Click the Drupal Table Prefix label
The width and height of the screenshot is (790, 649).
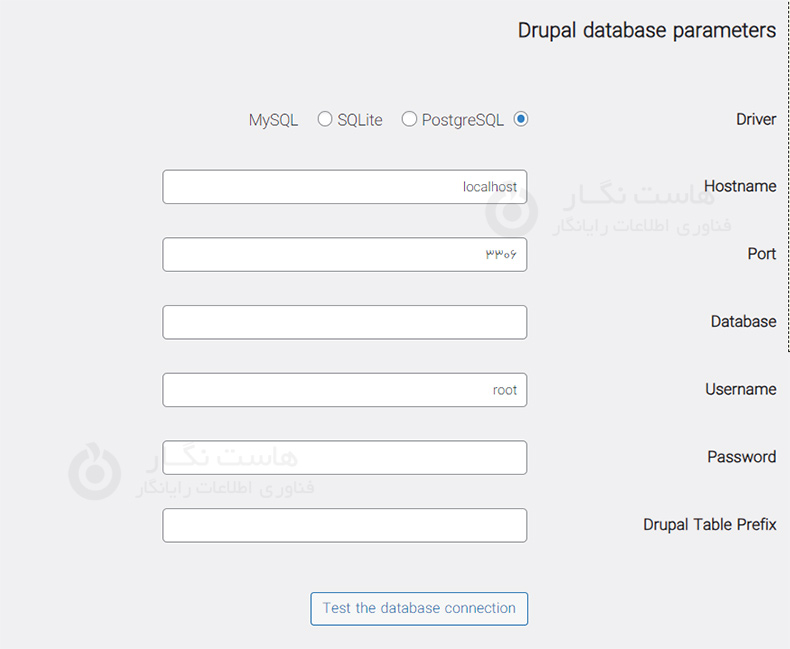[709, 524]
